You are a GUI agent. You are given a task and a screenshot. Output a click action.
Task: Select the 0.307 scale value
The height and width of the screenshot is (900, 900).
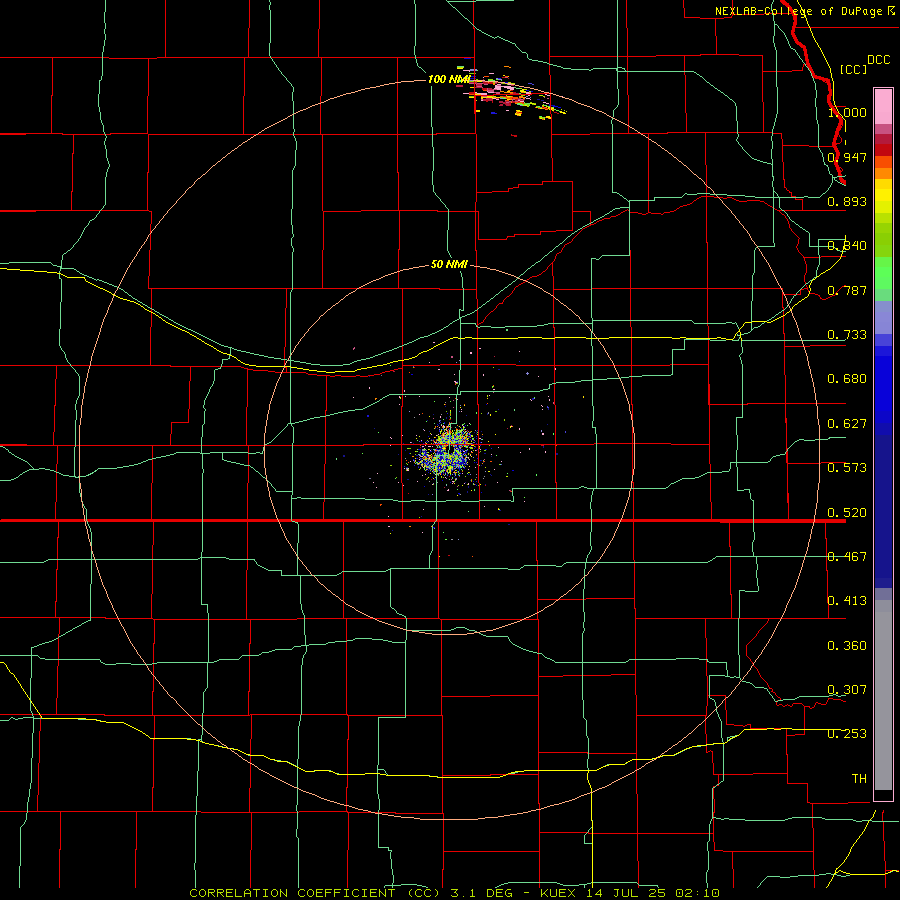(x=847, y=690)
